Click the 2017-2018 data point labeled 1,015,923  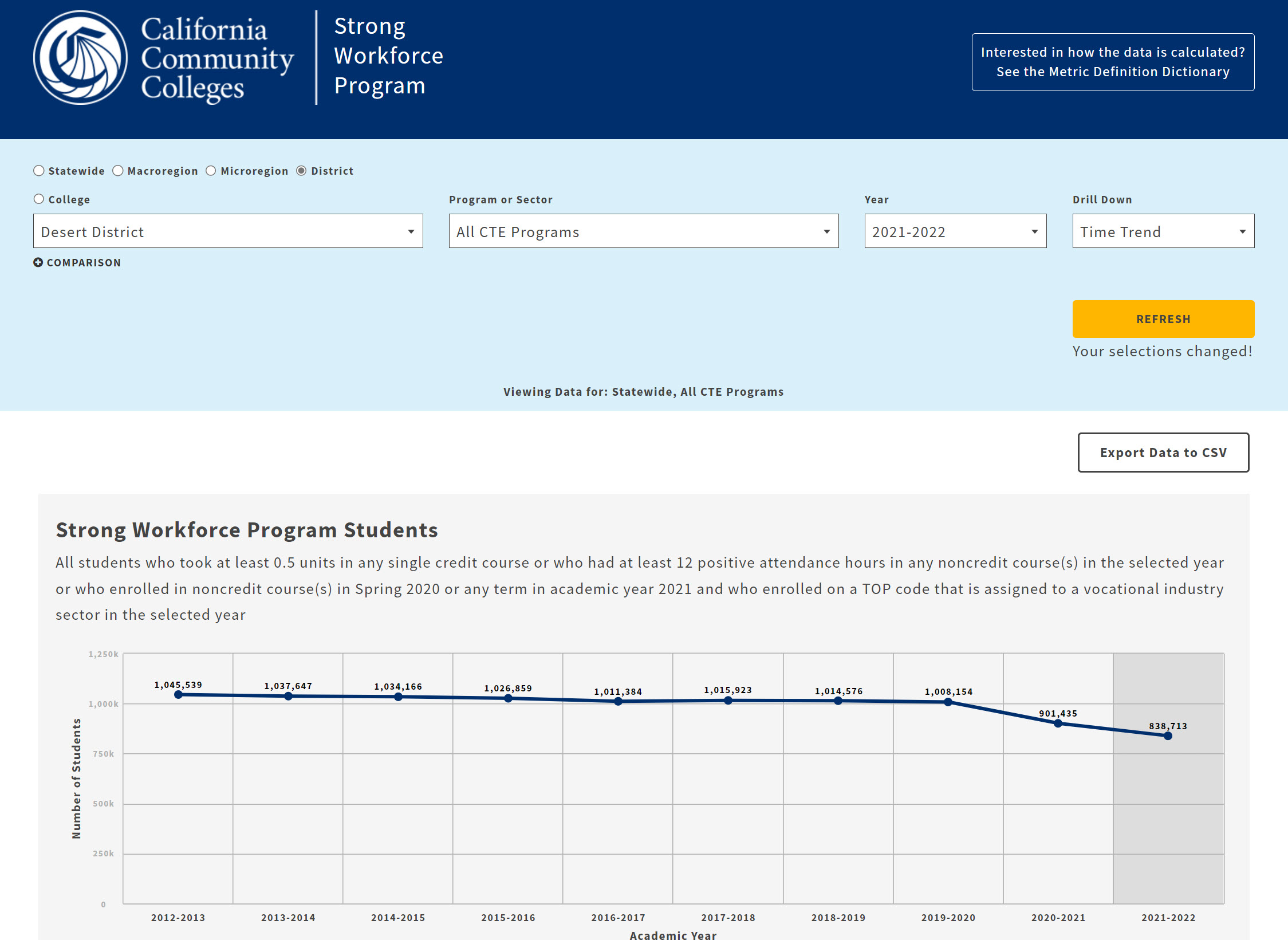(728, 700)
